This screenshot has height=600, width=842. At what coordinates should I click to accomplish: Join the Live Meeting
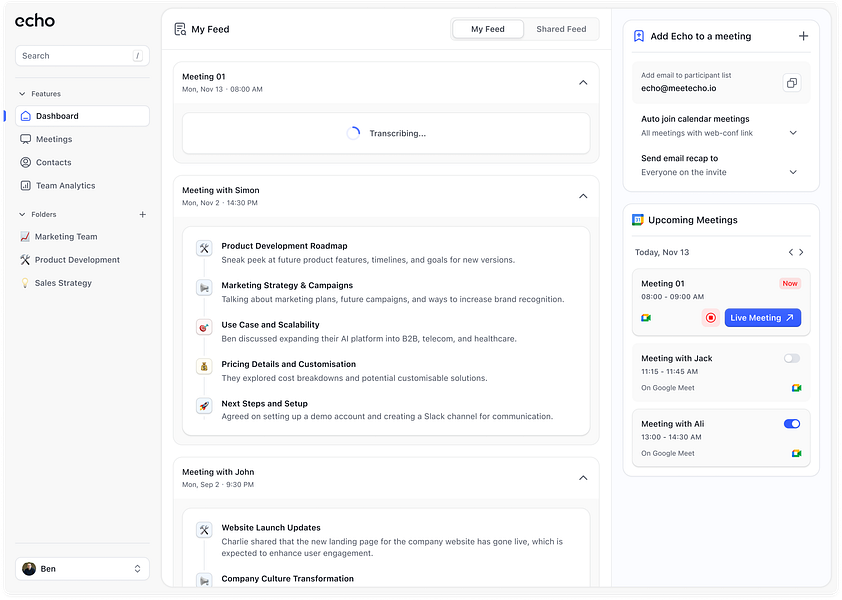tap(763, 317)
